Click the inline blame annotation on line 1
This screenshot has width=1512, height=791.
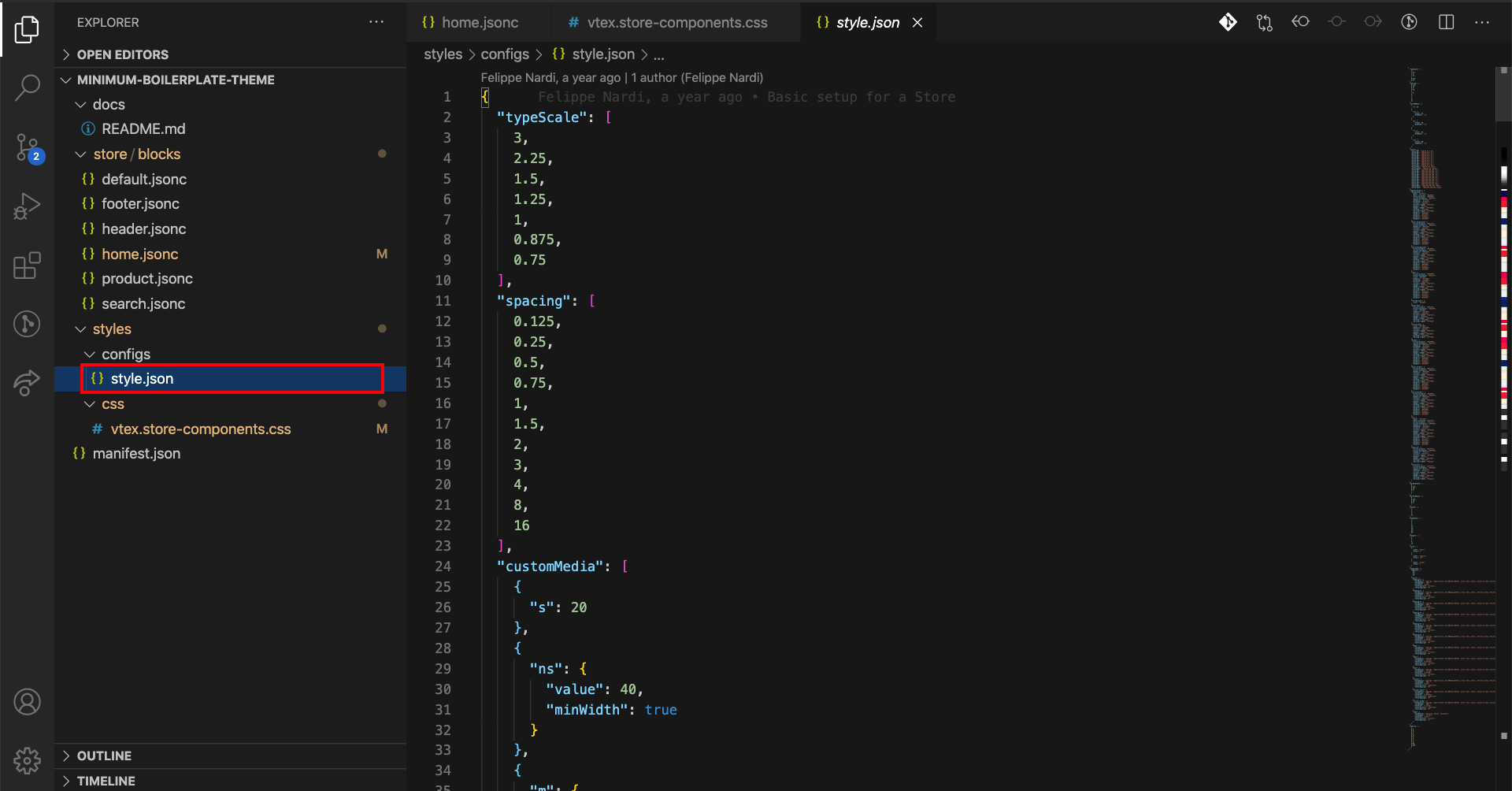pyautogui.click(x=747, y=97)
